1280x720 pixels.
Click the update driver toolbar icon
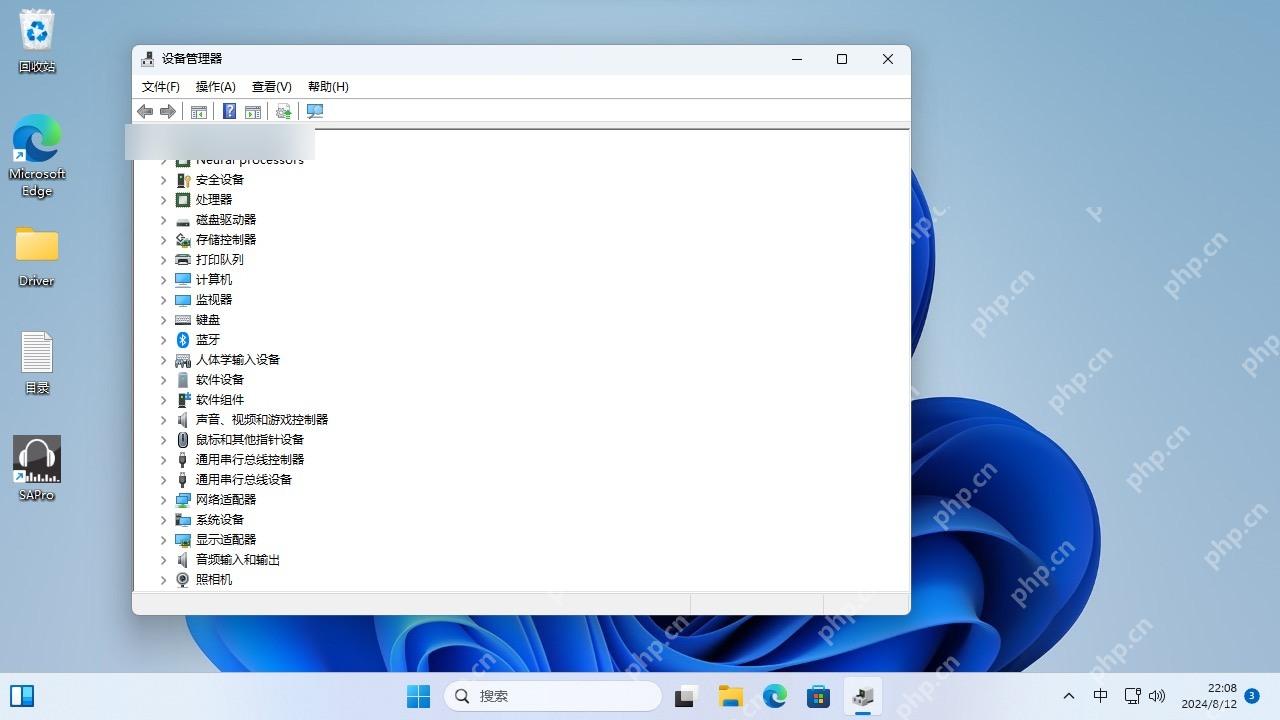284,112
